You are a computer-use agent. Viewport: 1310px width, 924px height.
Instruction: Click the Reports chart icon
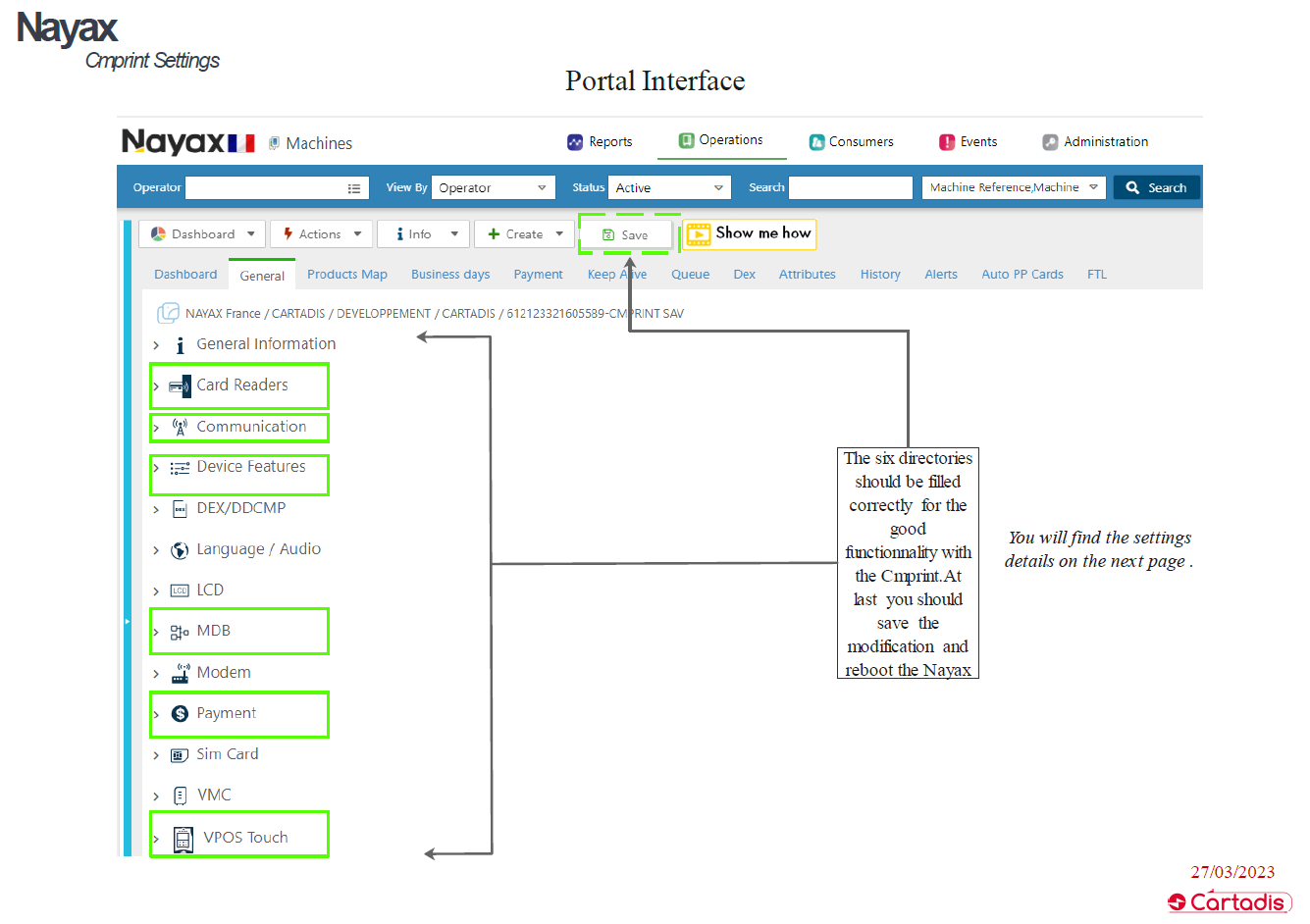pyautogui.click(x=575, y=142)
